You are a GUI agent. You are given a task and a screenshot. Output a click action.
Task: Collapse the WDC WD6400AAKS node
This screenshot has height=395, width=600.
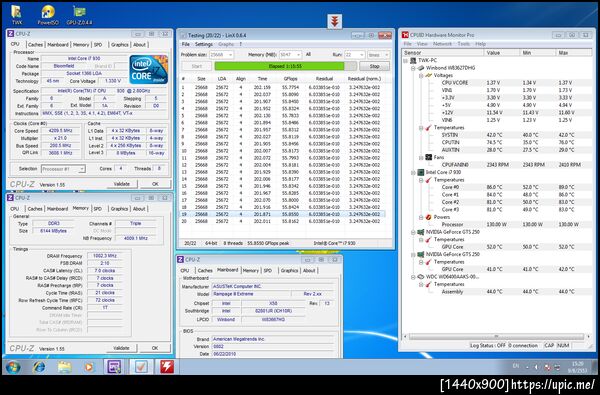413,277
